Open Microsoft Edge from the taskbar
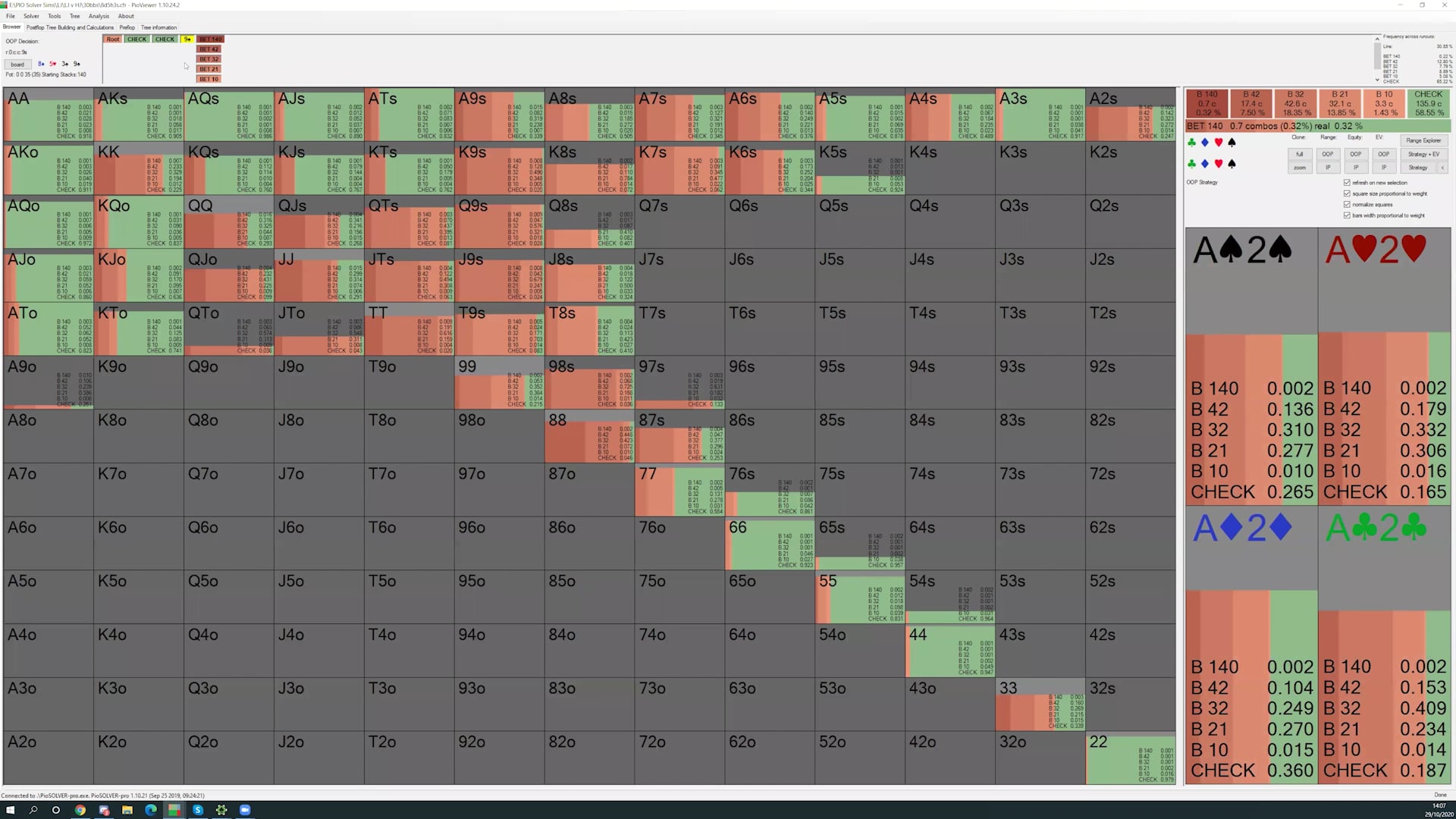This screenshot has height=819, width=1456. pos(150,810)
